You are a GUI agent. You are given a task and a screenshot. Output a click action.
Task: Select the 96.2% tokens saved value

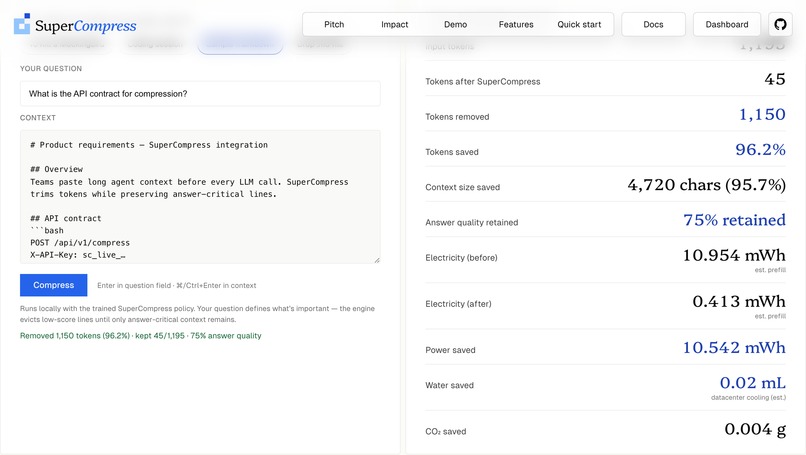(760, 150)
